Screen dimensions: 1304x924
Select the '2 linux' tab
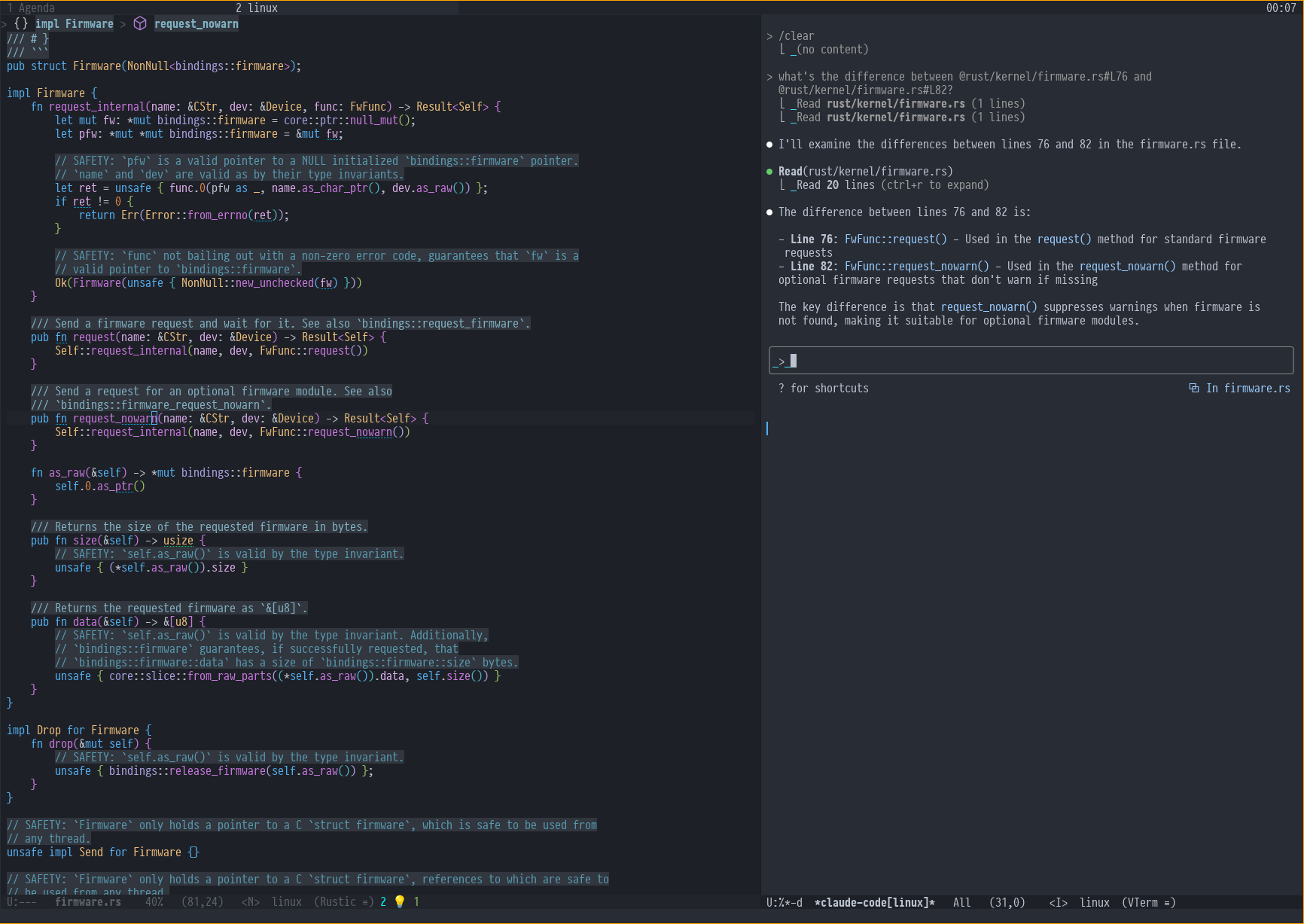point(256,8)
